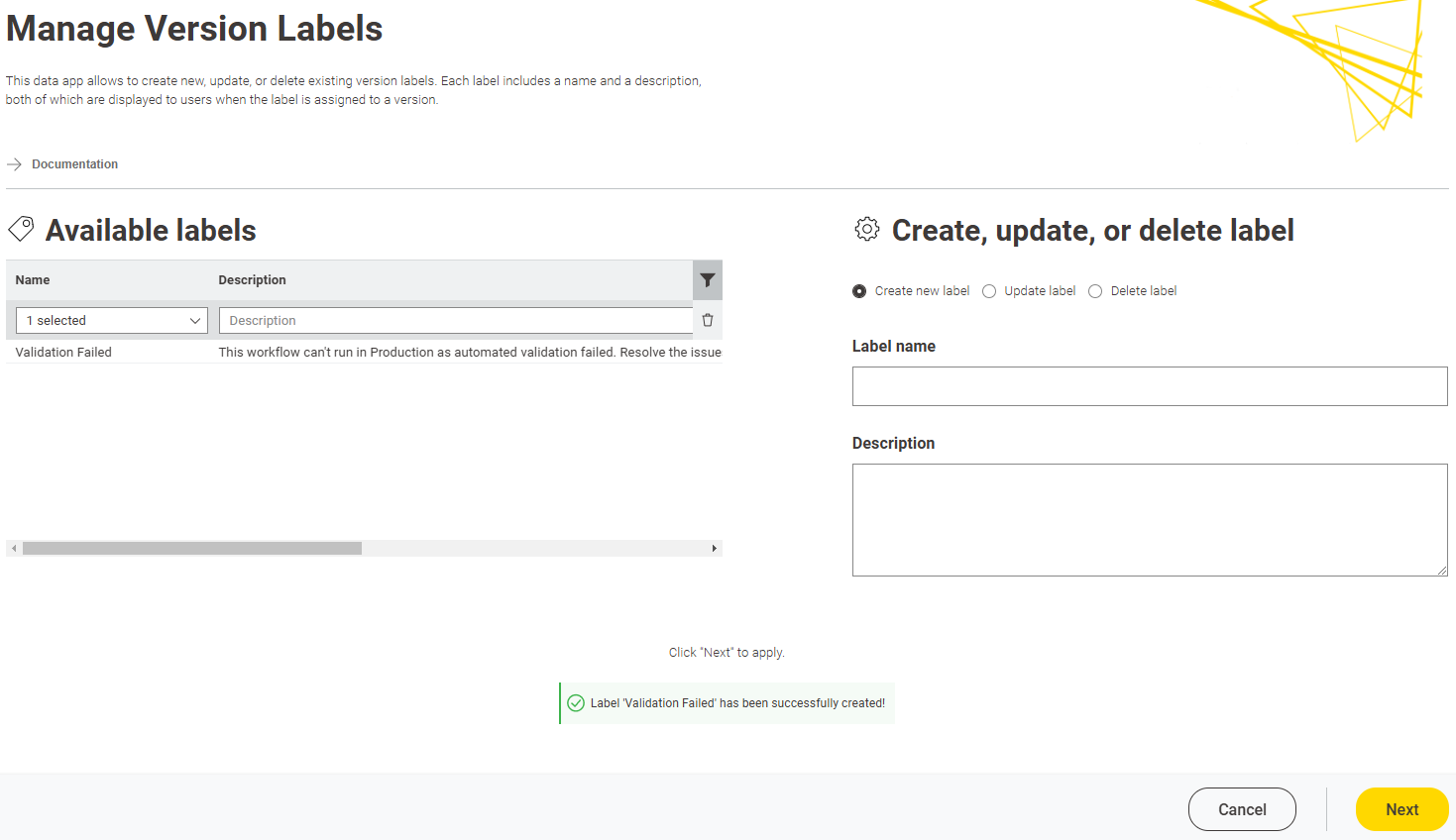Screen dimensions: 1456x840
Task: Open the '1 selected' Name filter dropdown
Action: point(112,320)
